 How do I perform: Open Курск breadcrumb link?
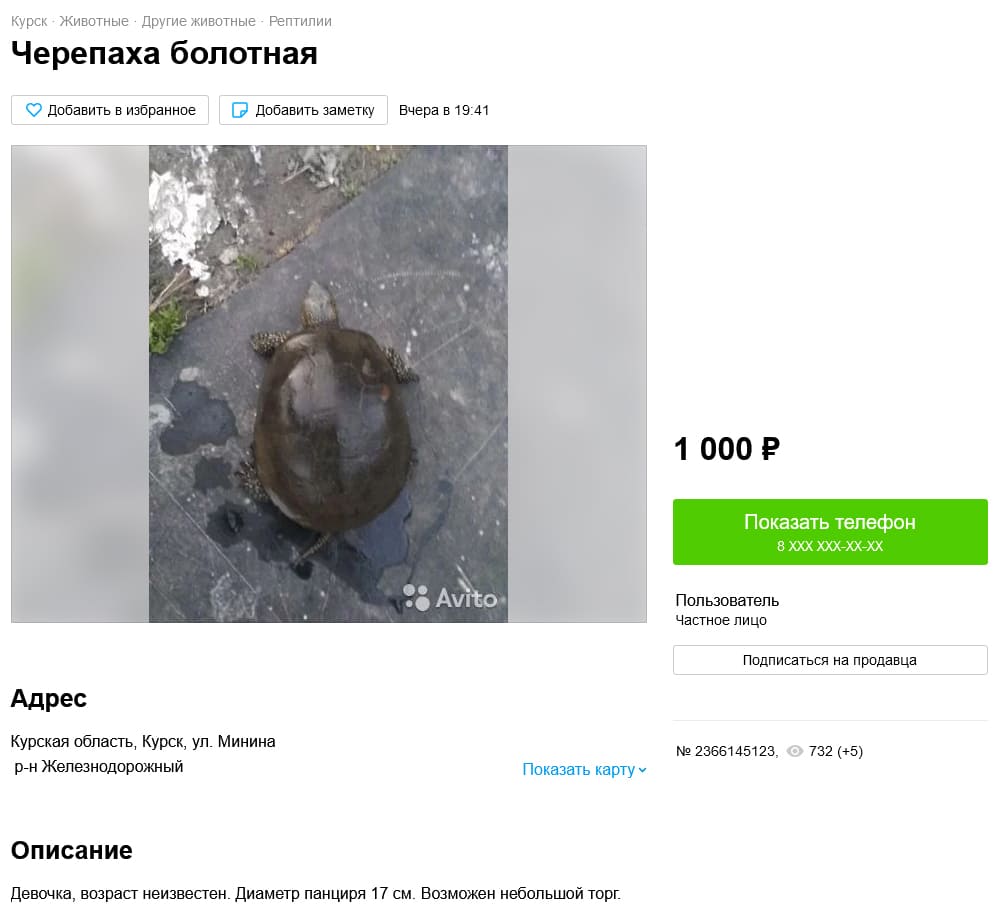(x=29, y=21)
